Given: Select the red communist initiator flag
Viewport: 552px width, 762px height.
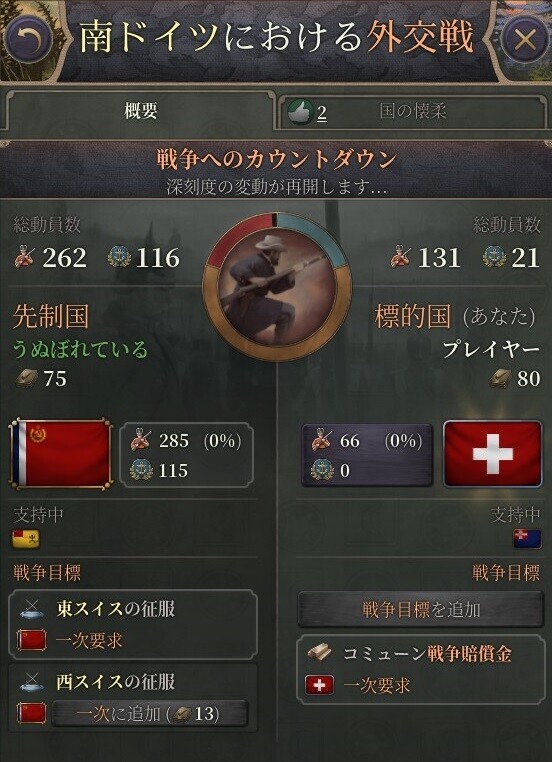Looking at the screenshot, I should [61, 453].
